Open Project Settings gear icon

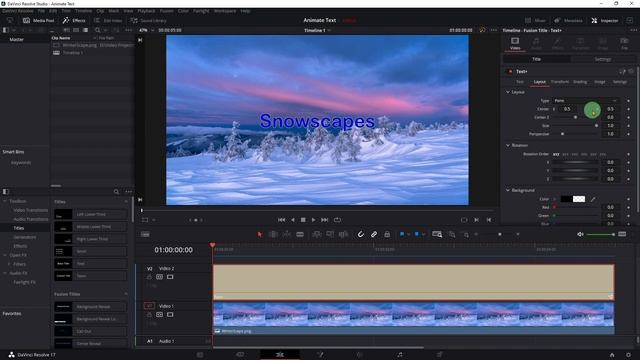[628, 355]
